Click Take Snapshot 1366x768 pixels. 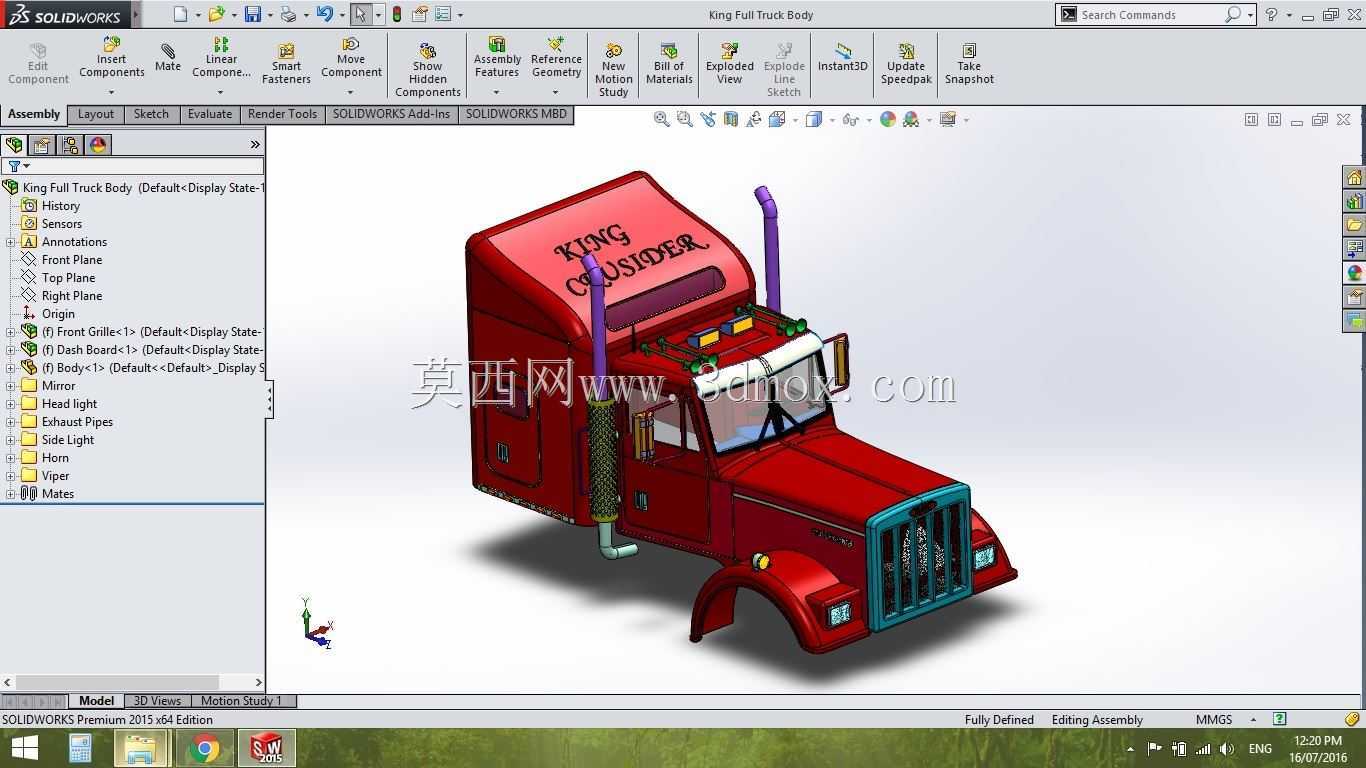[969, 65]
